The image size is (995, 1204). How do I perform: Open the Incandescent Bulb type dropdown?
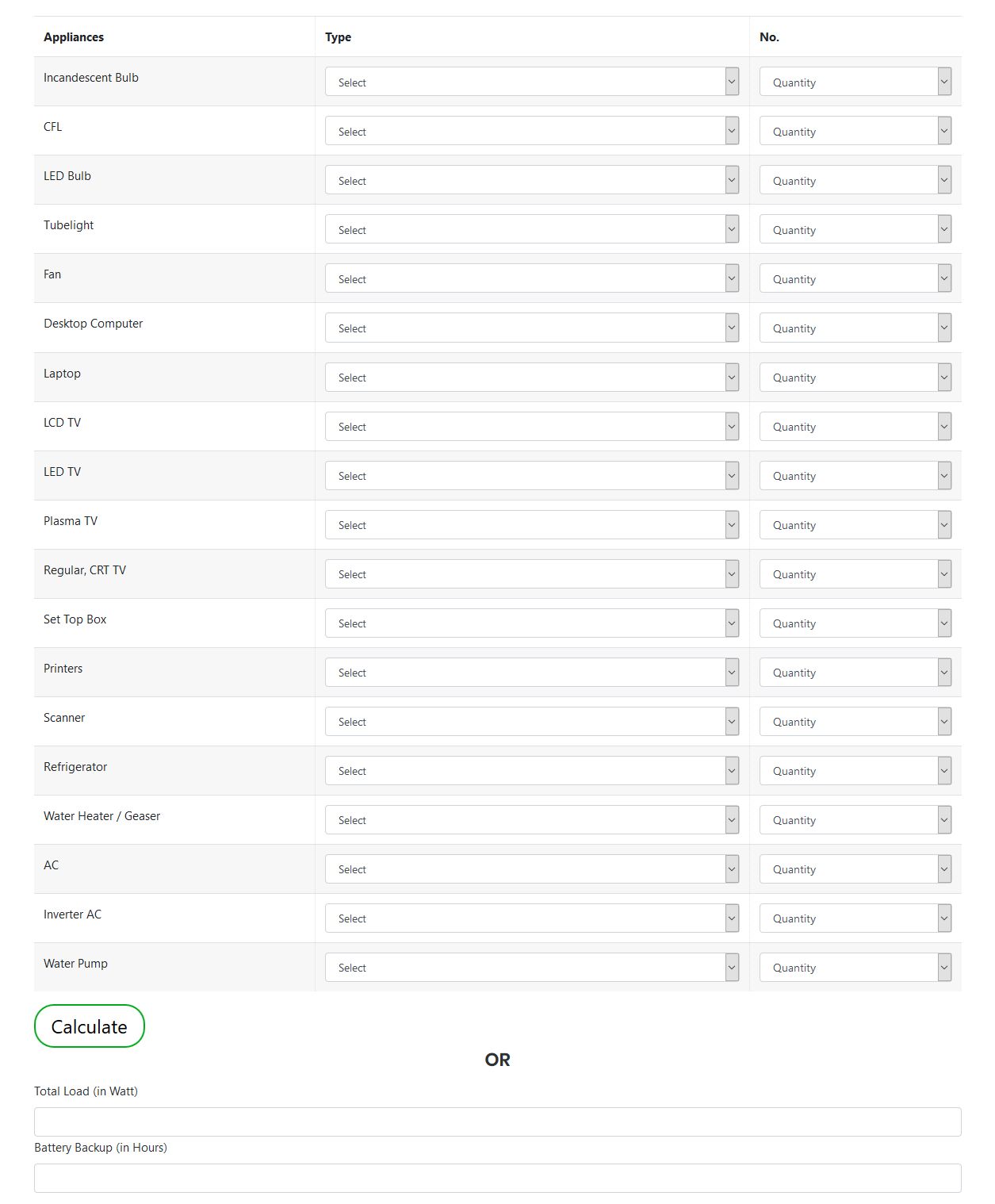[x=531, y=82]
